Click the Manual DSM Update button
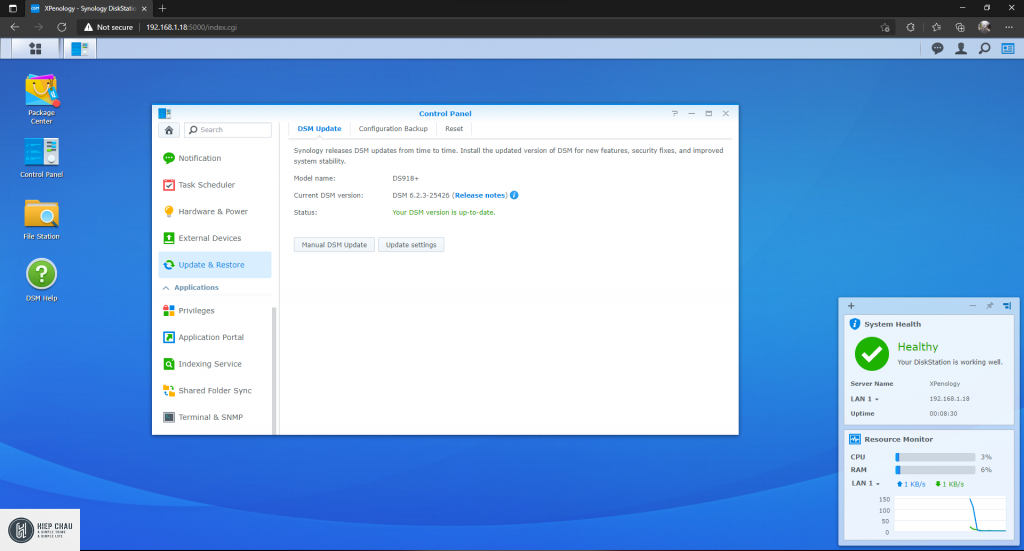Image resolution: width=1024 pixels, height=551 pixels. pos(334,245)
